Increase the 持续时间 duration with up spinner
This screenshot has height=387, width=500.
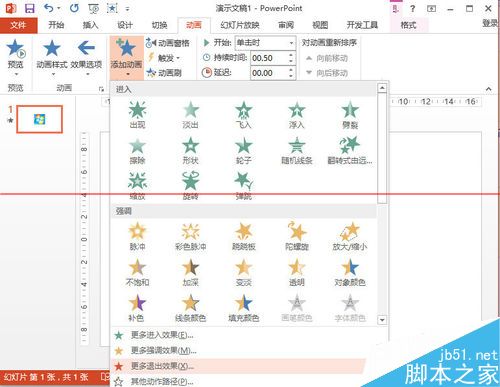291,55
